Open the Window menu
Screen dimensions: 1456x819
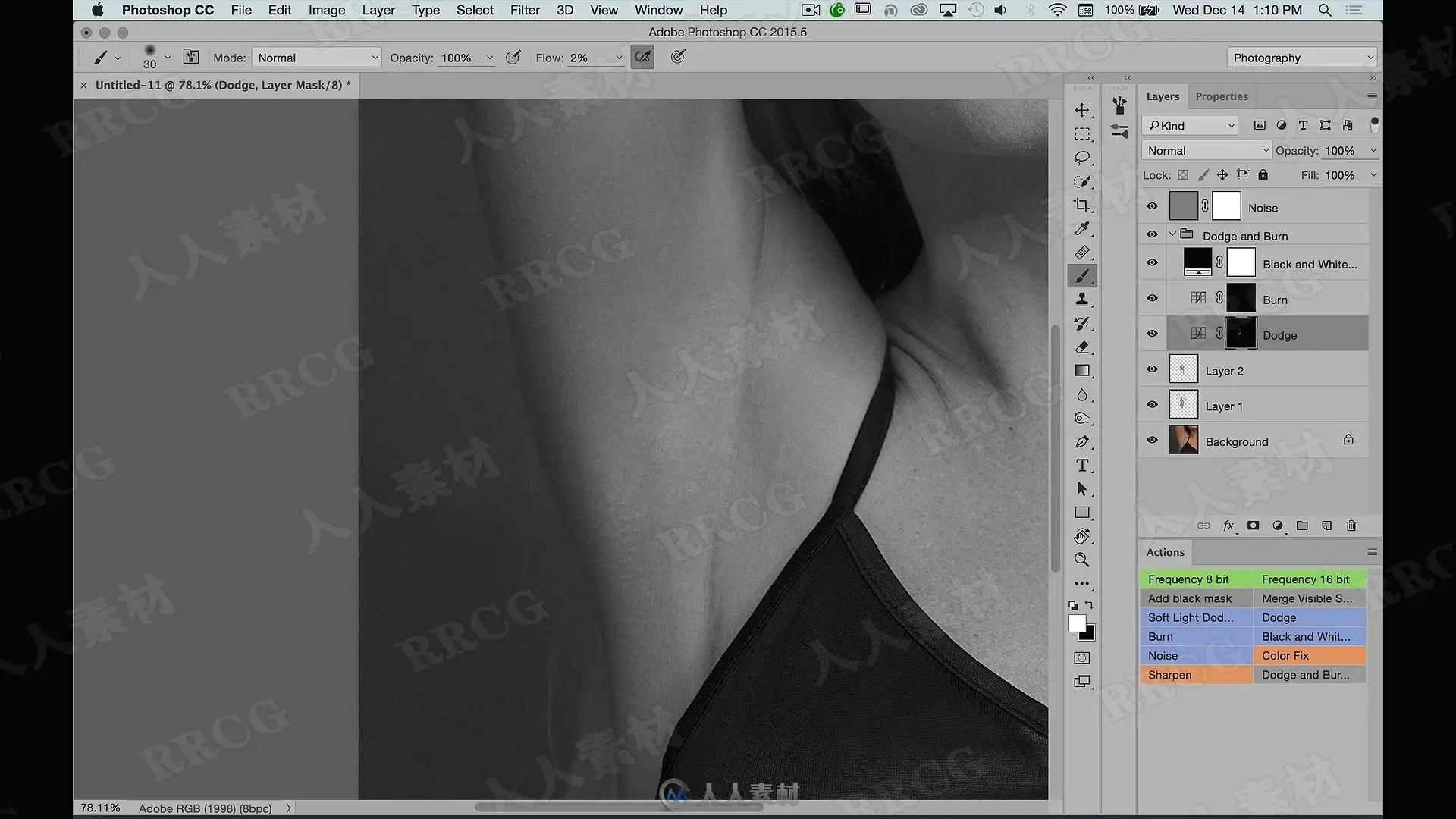[658, 10]
